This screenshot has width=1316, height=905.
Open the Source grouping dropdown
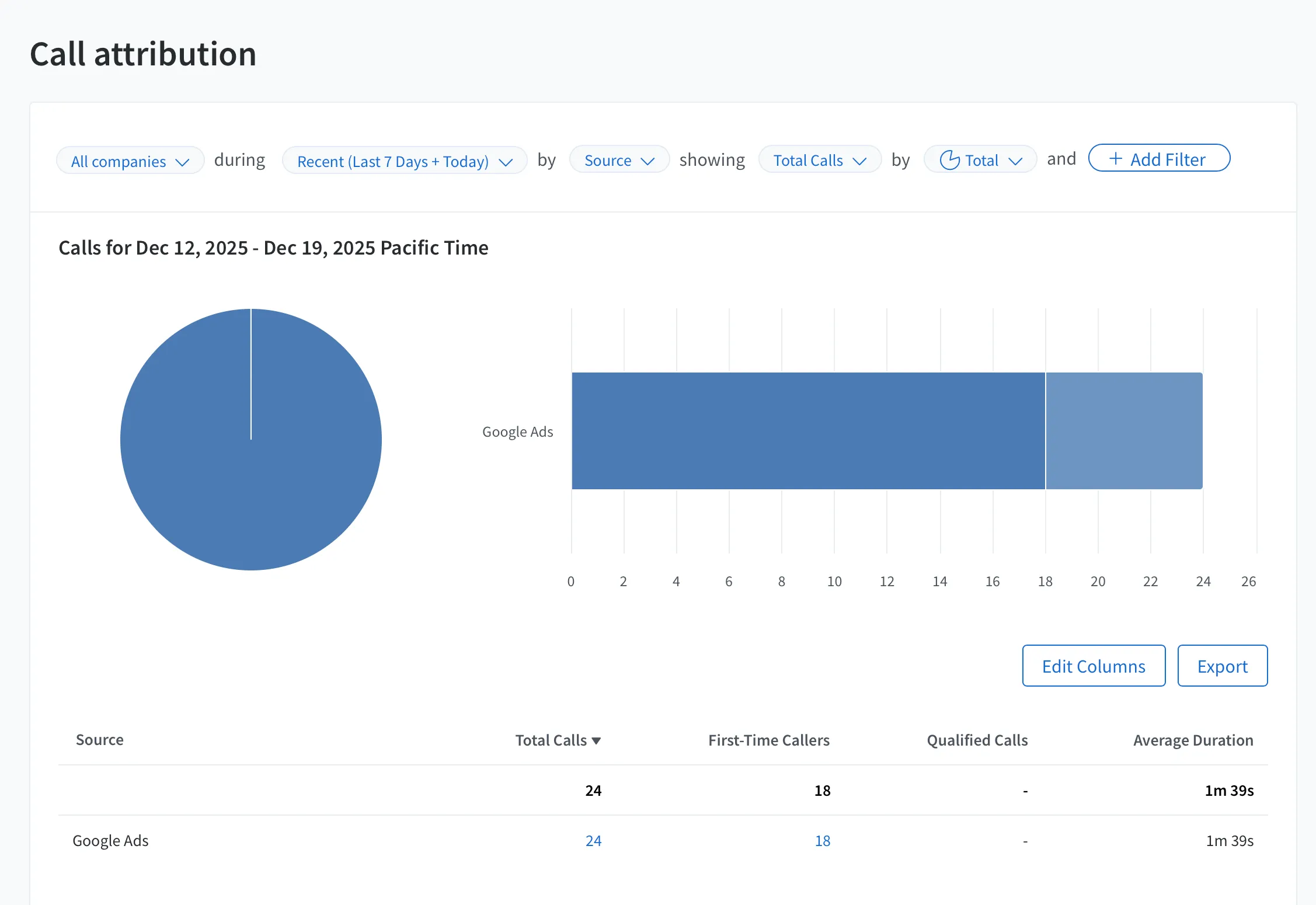(619, 159)
